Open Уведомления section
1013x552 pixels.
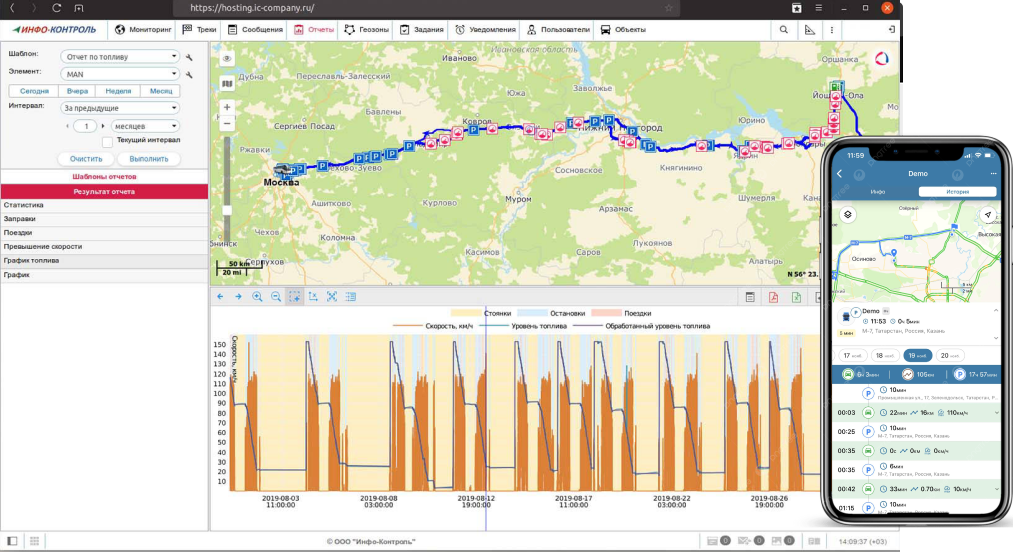point(485,30)
